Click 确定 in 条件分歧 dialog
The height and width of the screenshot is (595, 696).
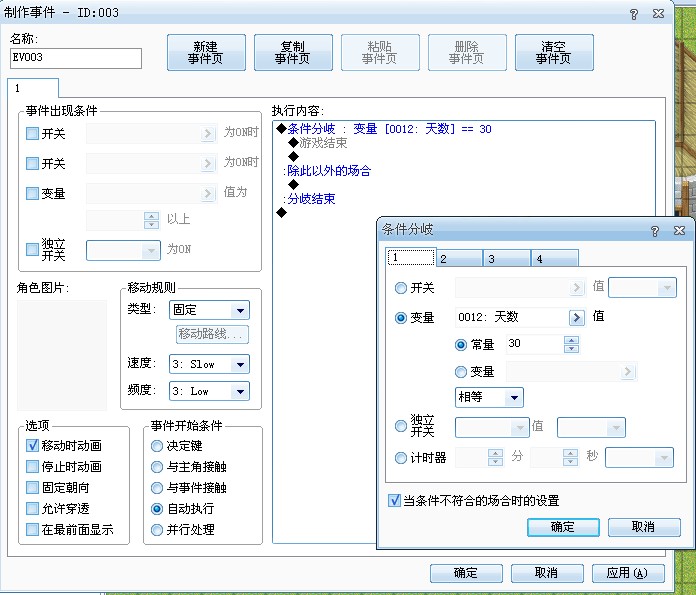pyautogui.click(x=563, y=527)
